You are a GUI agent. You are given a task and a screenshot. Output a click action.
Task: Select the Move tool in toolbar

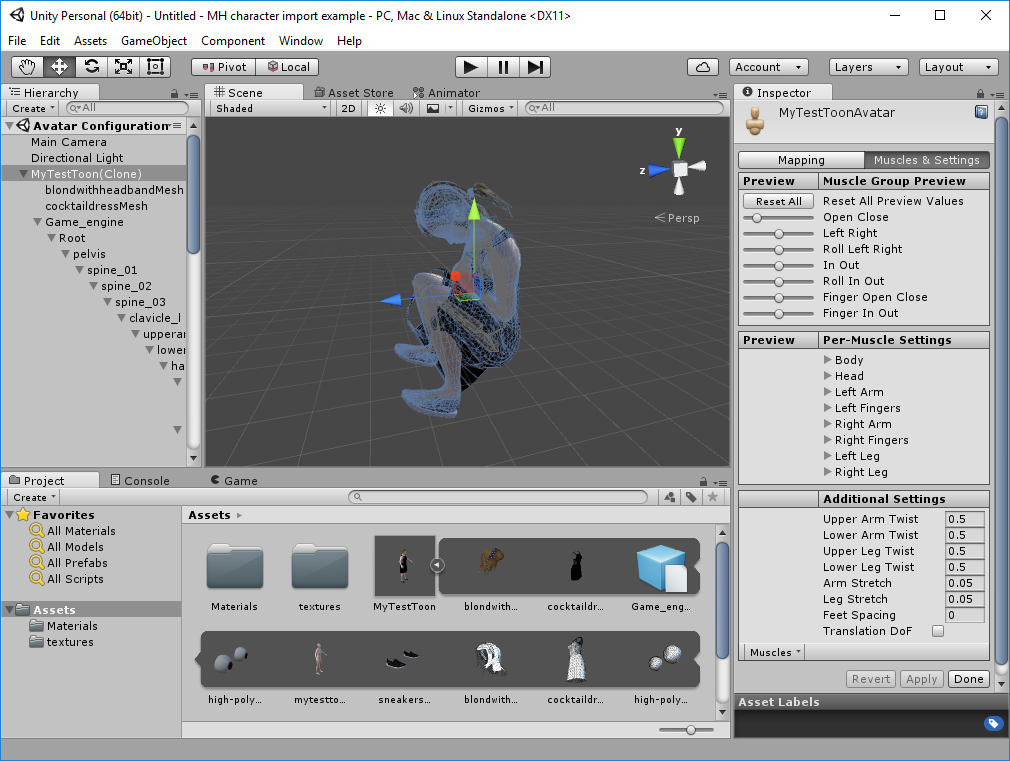(59, 67)
